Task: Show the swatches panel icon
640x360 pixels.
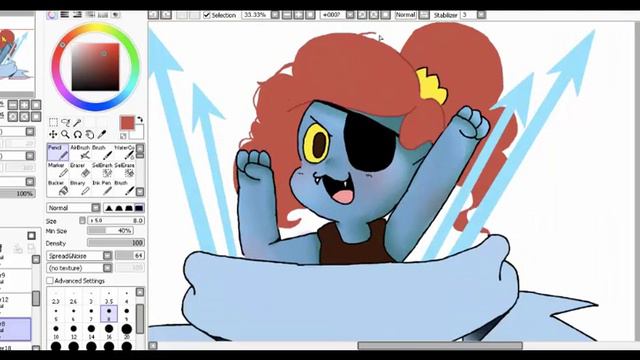Action: point(102,15)
